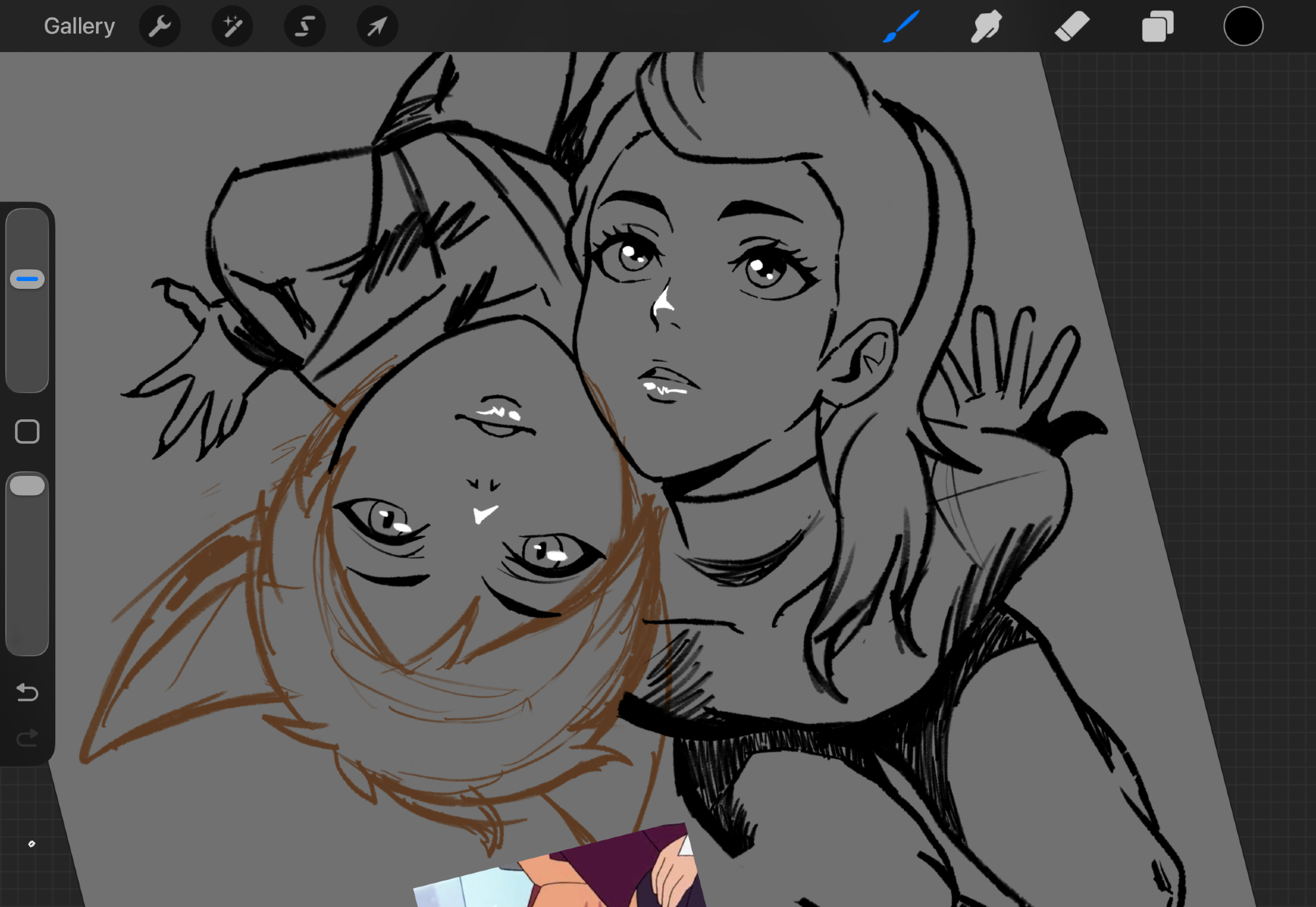Open the Layers panel
Viewport: 1316px width, 907px height.
tap(1157, 27)
